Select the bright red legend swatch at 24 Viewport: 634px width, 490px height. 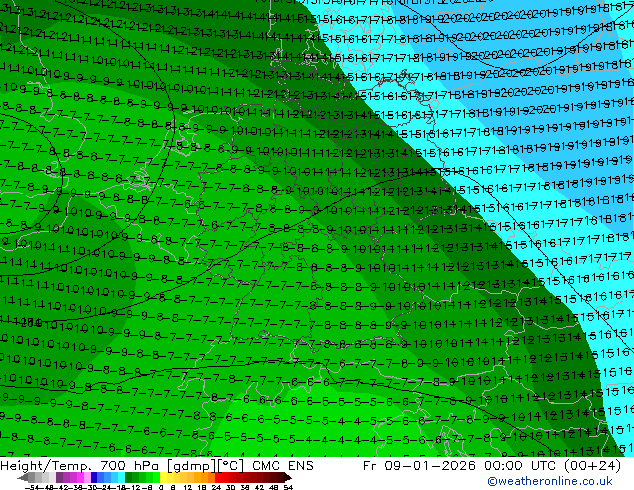click(x=218, y=477)
